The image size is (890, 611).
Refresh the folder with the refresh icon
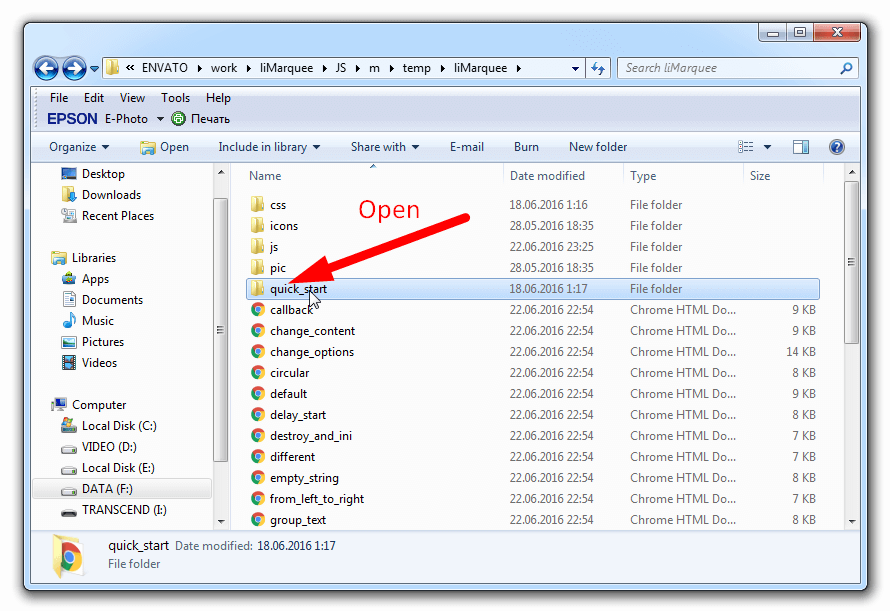(598, 68)
